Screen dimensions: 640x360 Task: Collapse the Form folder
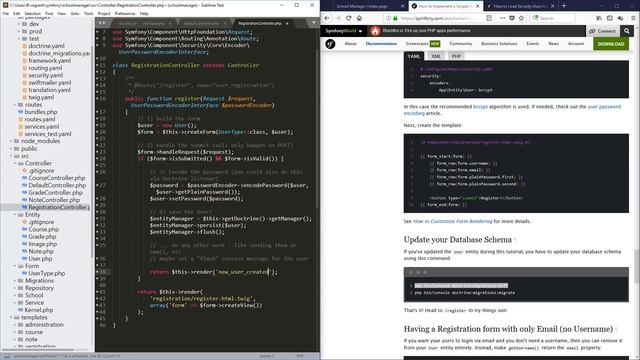(15, 266)
